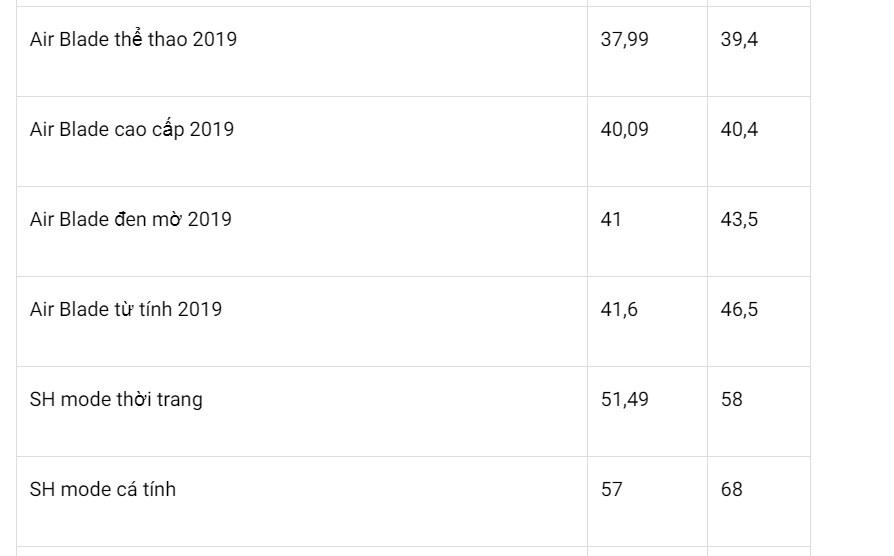This screenshot has width=894, height=556.
Task: Select the 46,5 price value
Action: point(739,310)
